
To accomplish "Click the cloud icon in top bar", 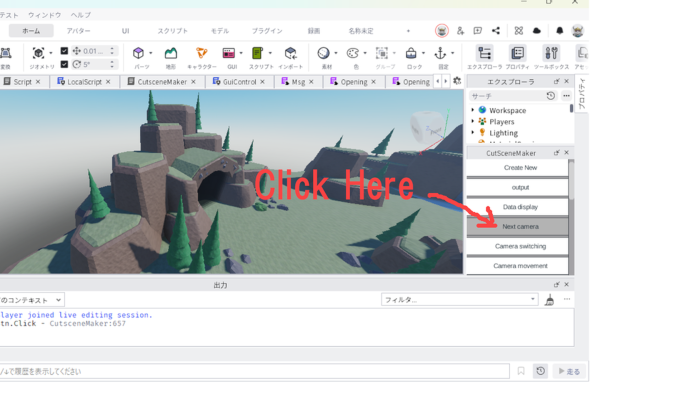I will (x=537, y=31).
